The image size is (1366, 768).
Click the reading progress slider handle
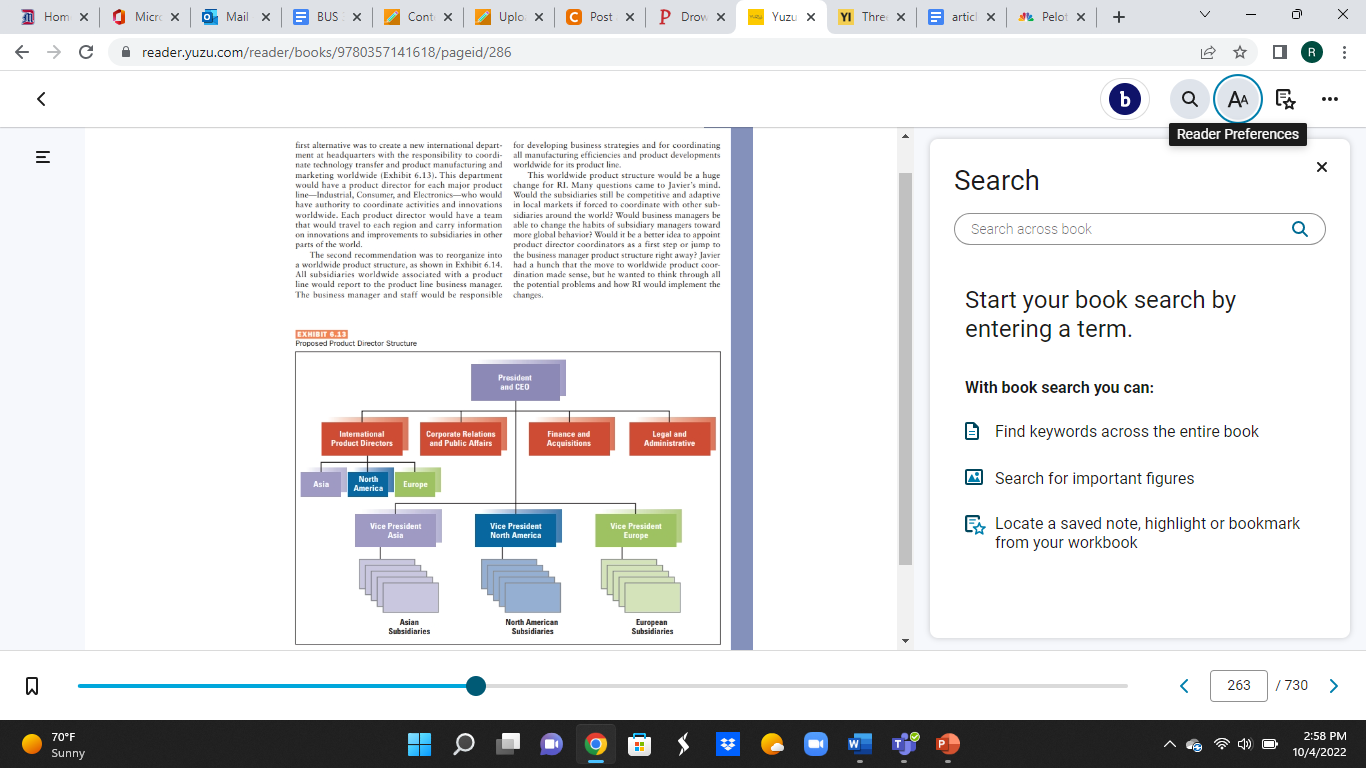tap(476, 686)
